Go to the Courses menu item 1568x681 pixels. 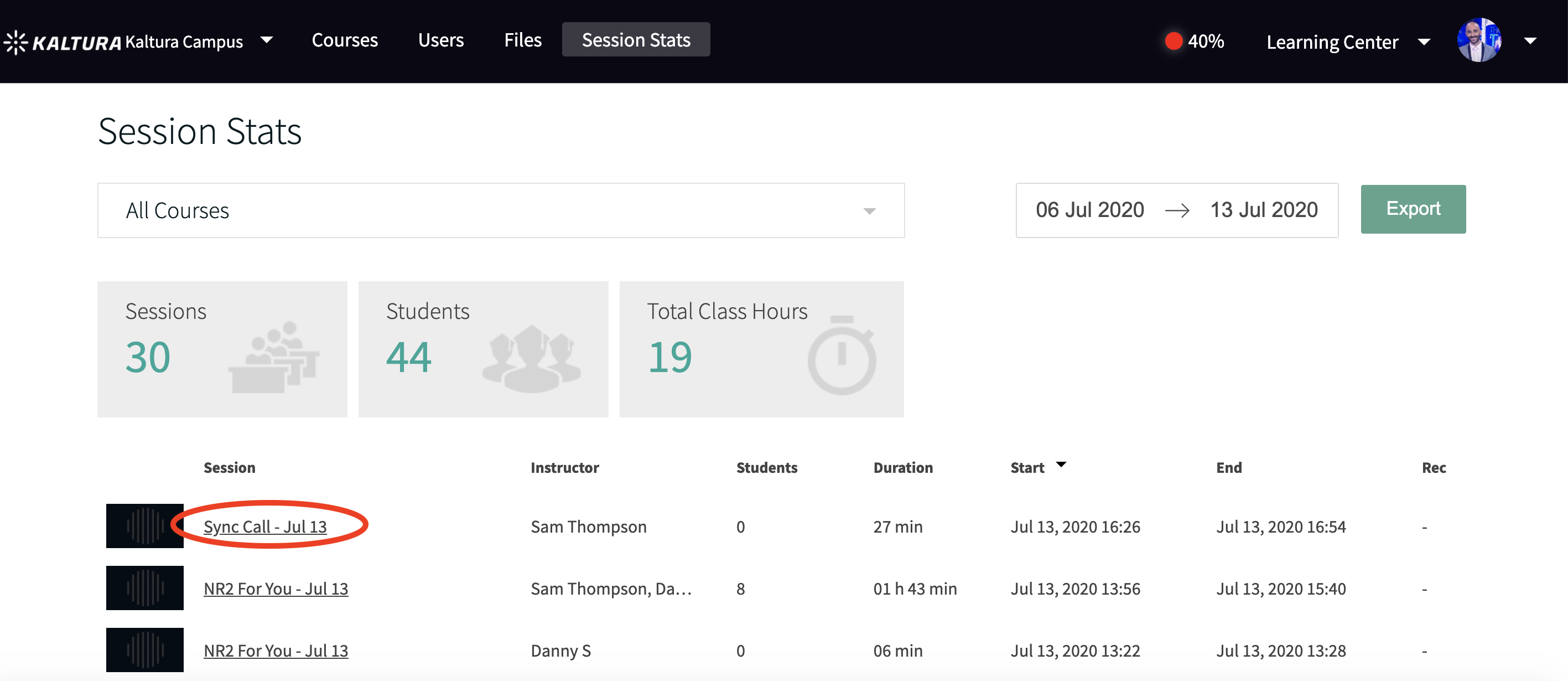click(345, 40)
